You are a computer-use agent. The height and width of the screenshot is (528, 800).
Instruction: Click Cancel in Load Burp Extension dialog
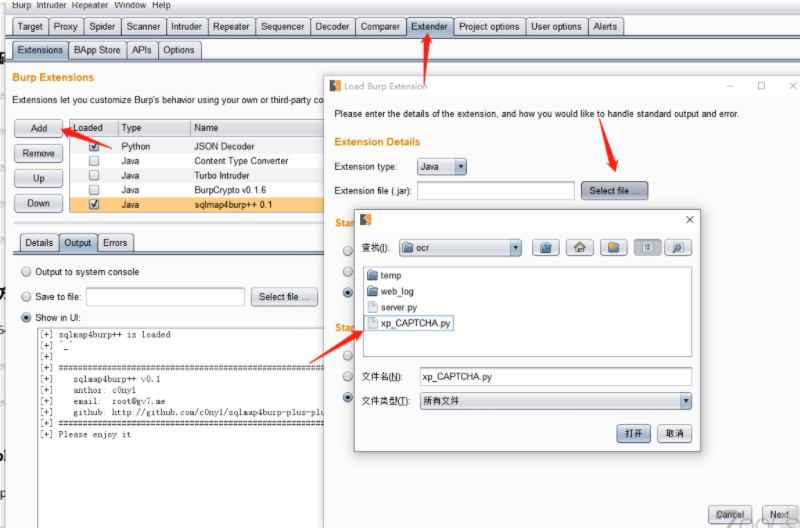(x=730, y=514)
